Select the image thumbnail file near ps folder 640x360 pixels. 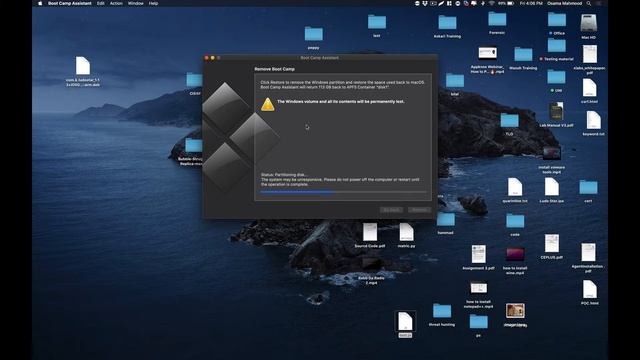tap(515, 311)
